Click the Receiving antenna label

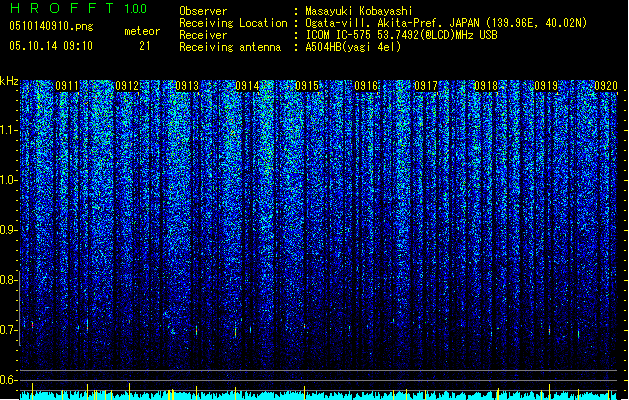tap(230, 47)
